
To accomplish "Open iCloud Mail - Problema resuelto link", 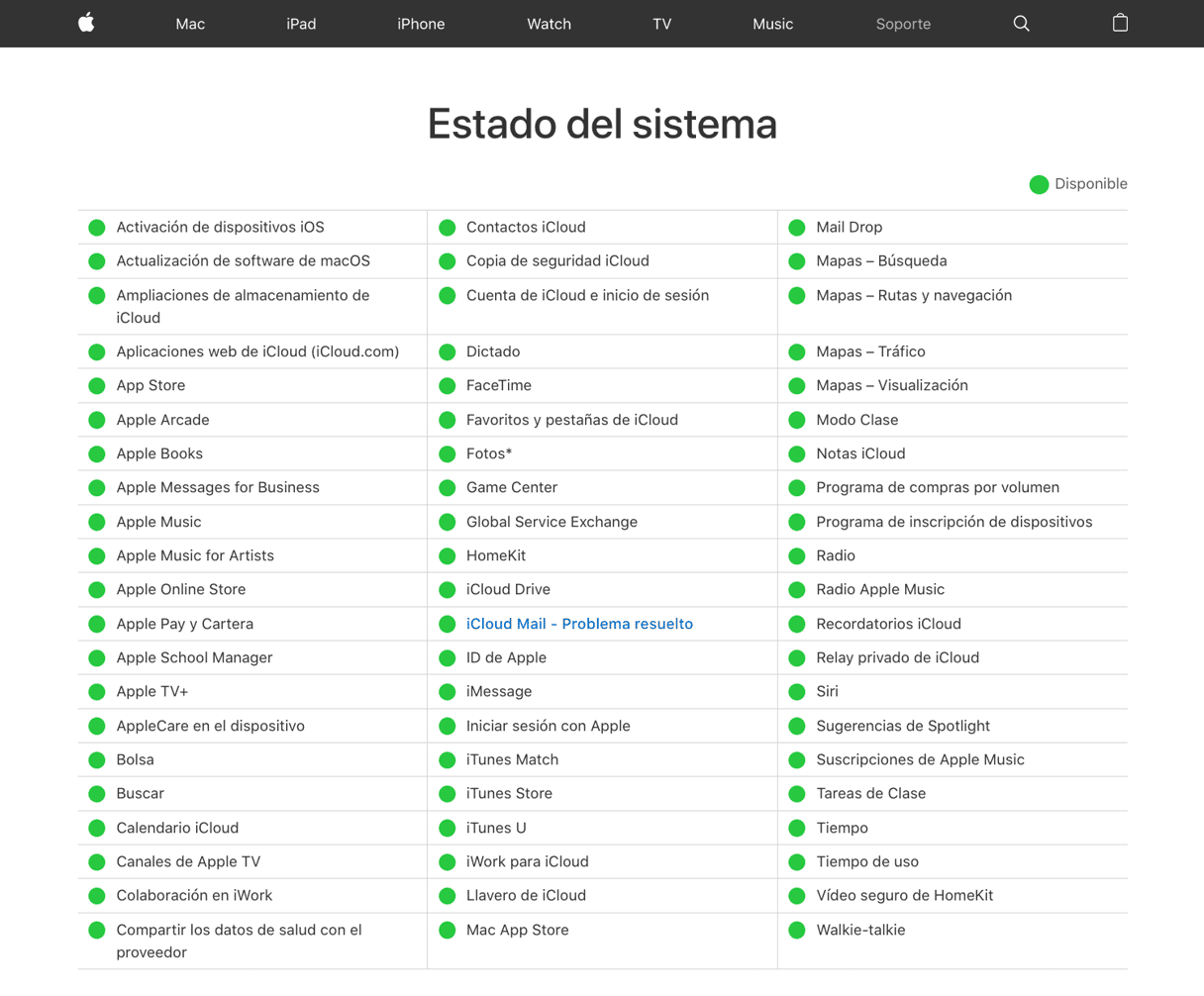I will pos(579,624).
